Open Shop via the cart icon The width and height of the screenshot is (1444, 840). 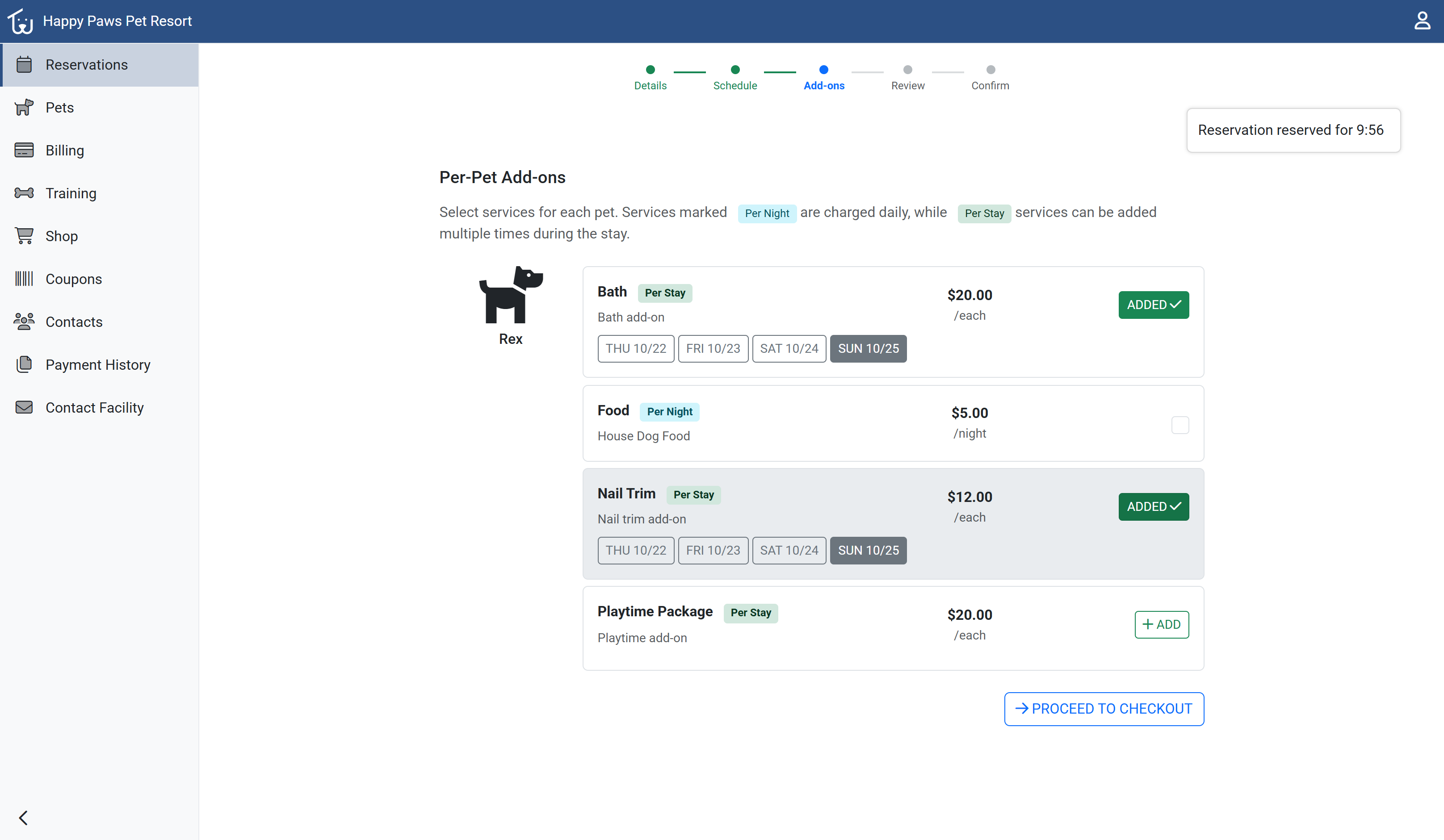coord(24,236)
